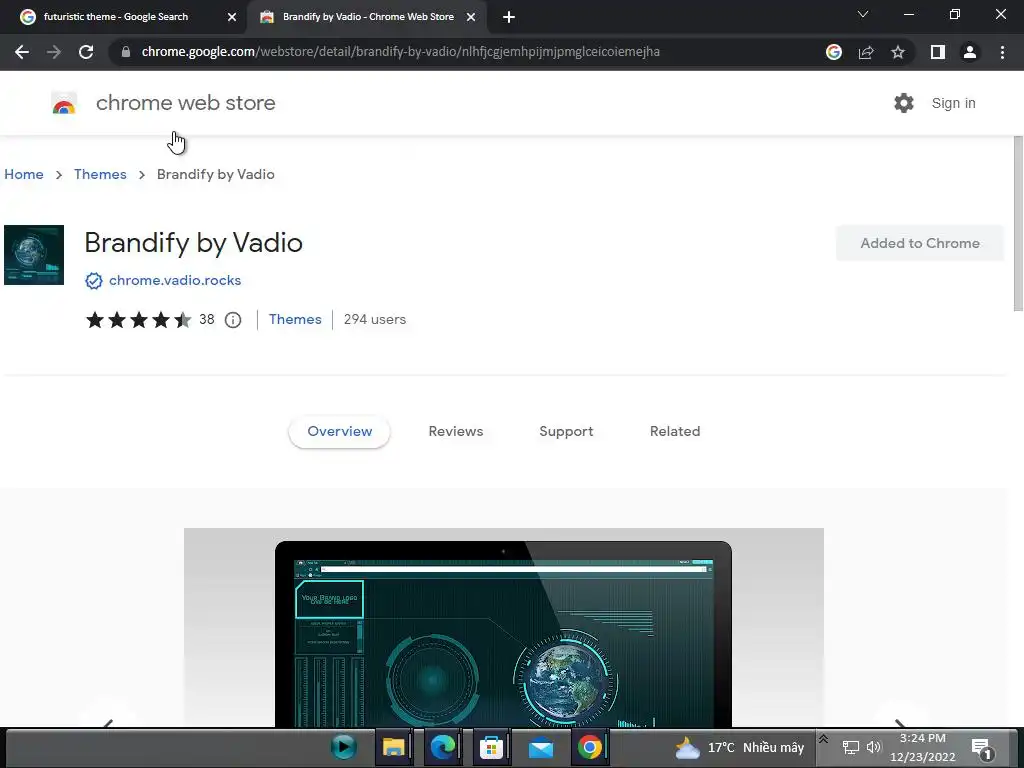The height and width of the screenshot is (768, 1024).
Task: Open a new tab with plus button
Action: tap(509, 17)
